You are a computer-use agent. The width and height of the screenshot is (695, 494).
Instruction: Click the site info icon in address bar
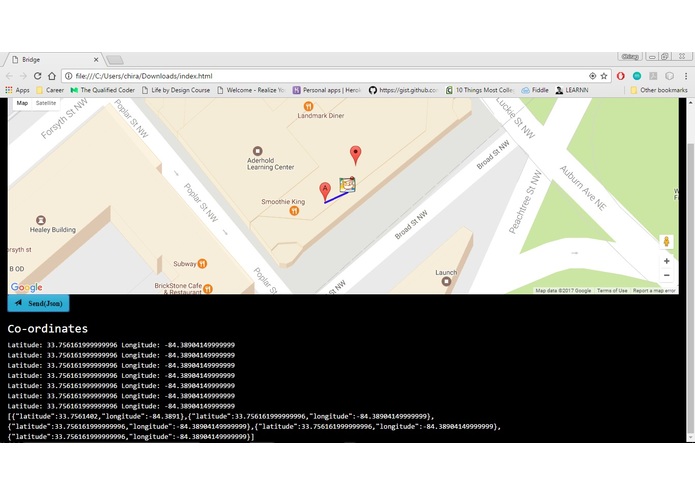69,76
